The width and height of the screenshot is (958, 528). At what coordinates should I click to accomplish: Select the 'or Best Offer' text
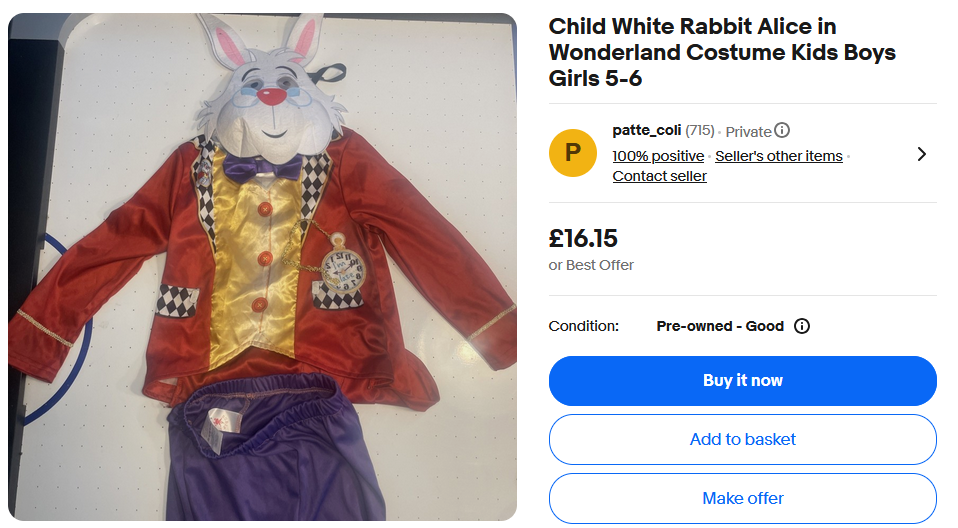(x=591, y=265)
